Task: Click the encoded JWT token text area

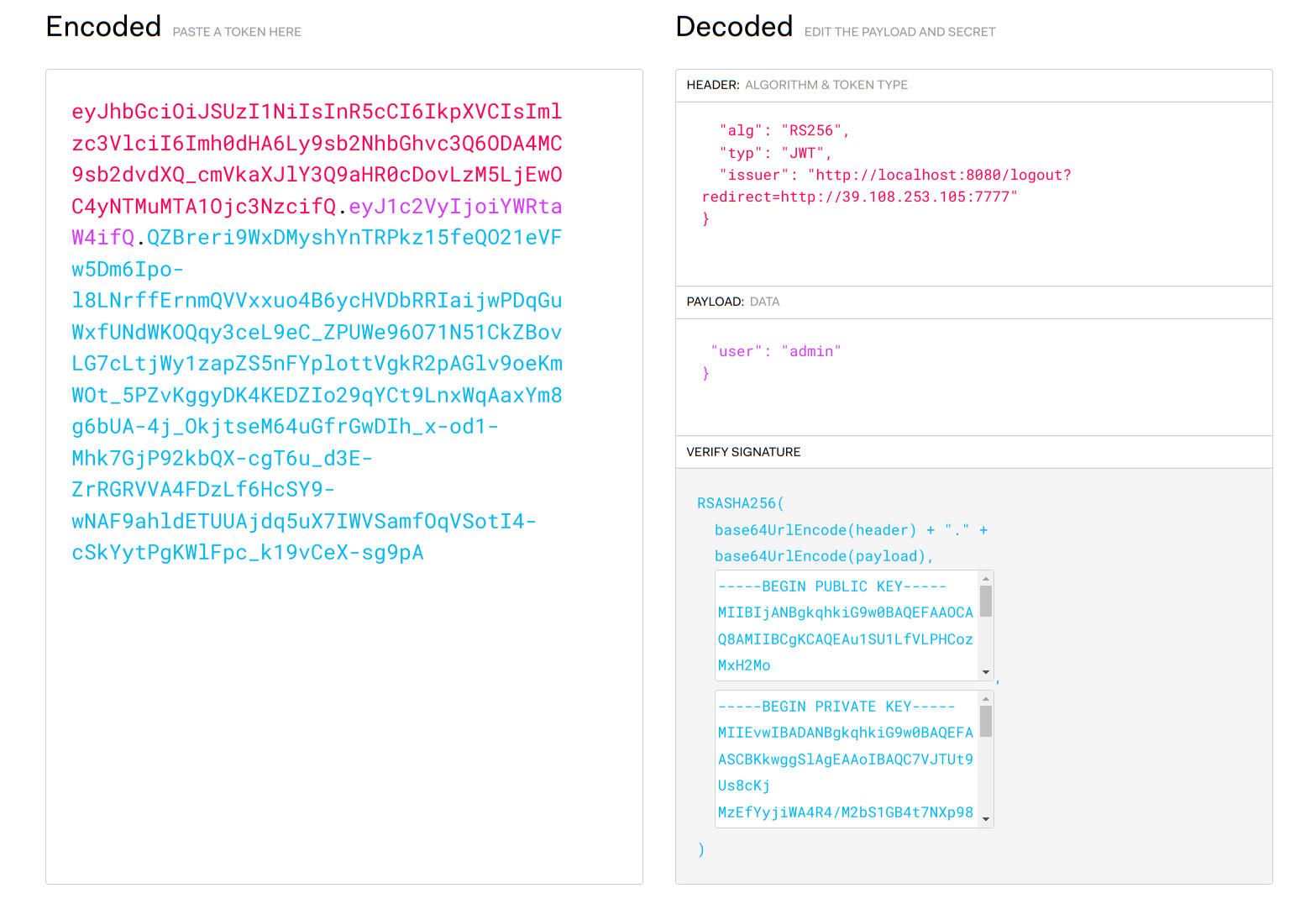Action: tap(344, 476)
